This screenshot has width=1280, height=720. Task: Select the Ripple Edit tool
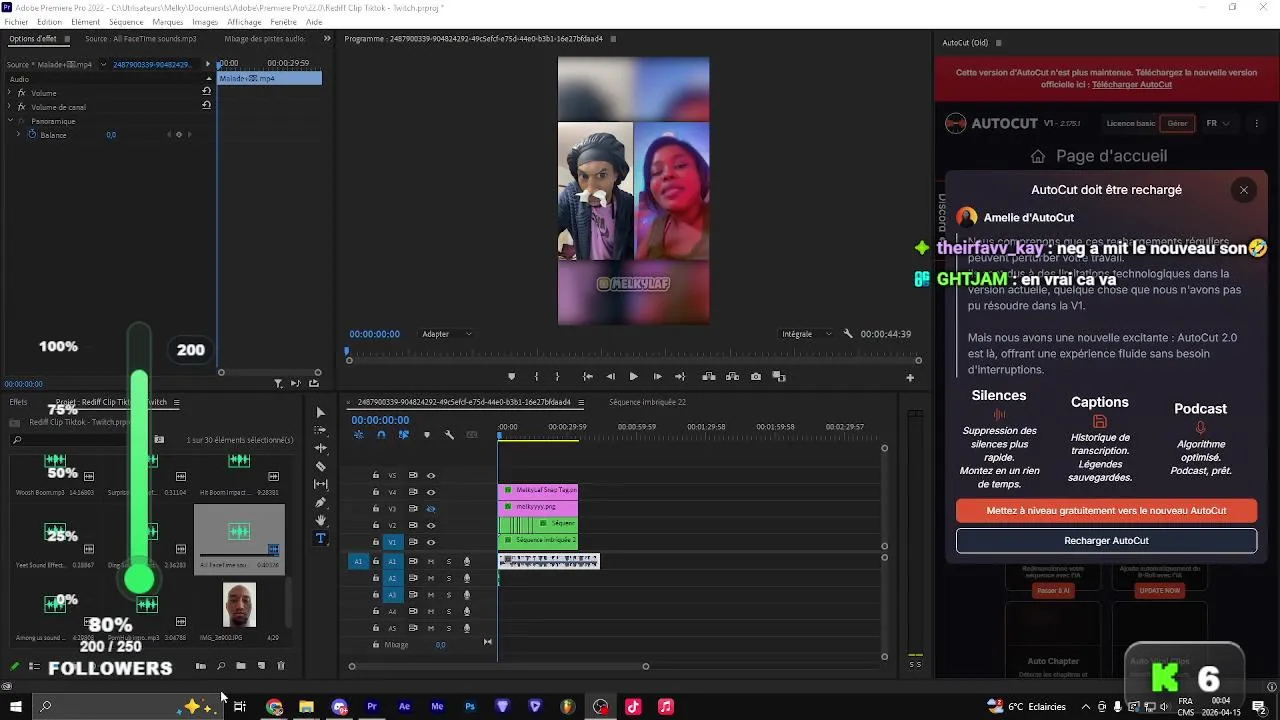(320, 448)
